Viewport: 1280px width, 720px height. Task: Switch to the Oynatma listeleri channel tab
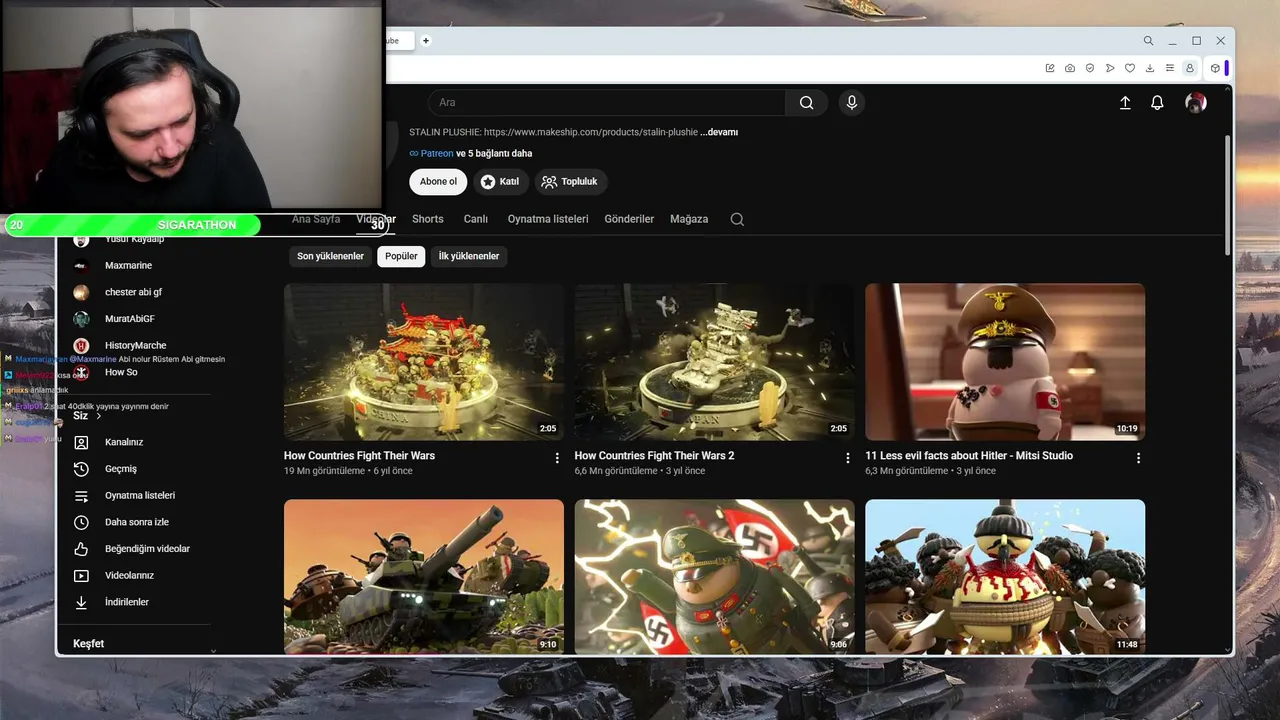(x=548, y=219)
